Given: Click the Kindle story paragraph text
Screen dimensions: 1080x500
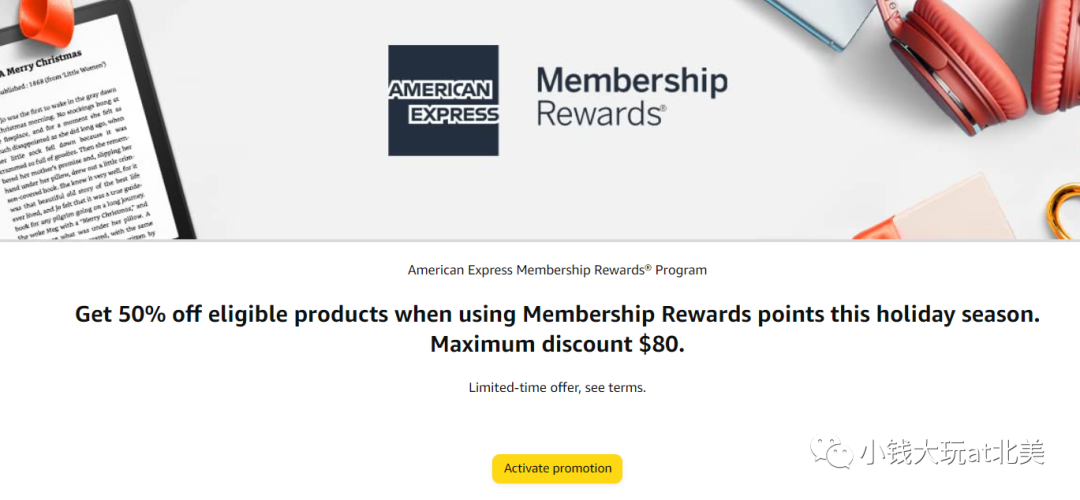Looking at the screenshot, I should [76, 165].
